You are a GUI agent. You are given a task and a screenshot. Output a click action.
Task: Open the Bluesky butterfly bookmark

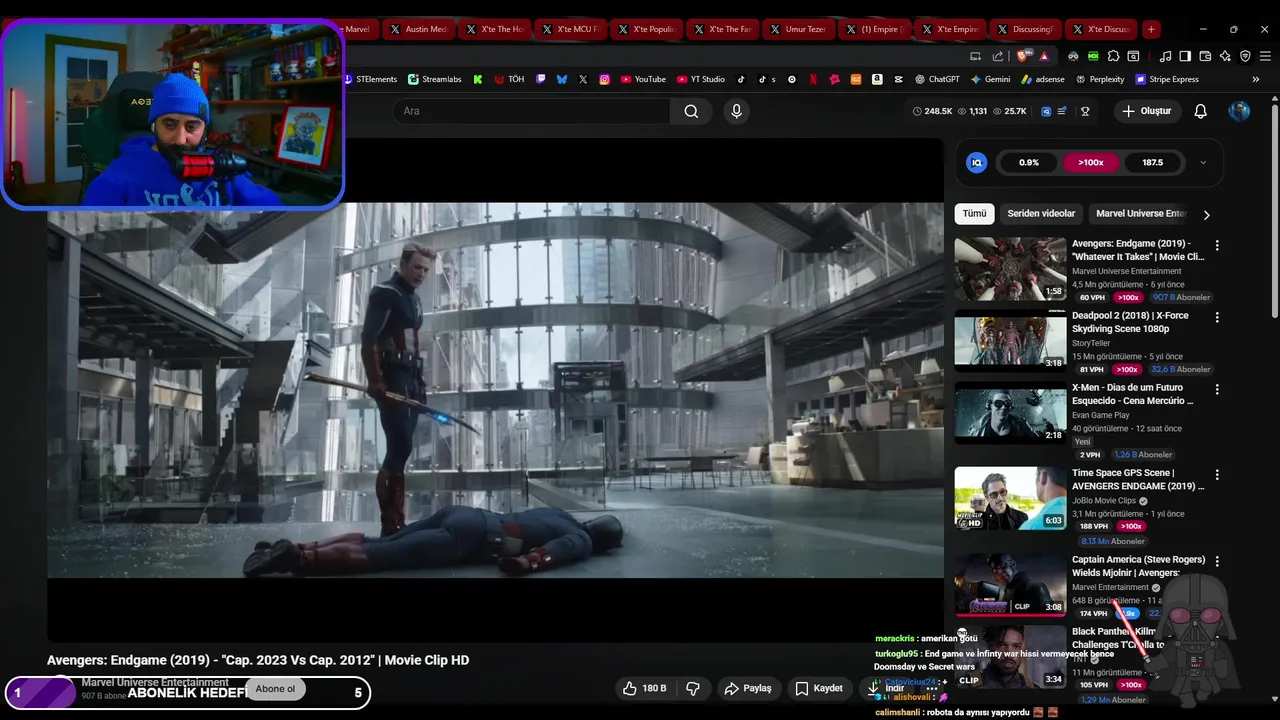(562, 79)
